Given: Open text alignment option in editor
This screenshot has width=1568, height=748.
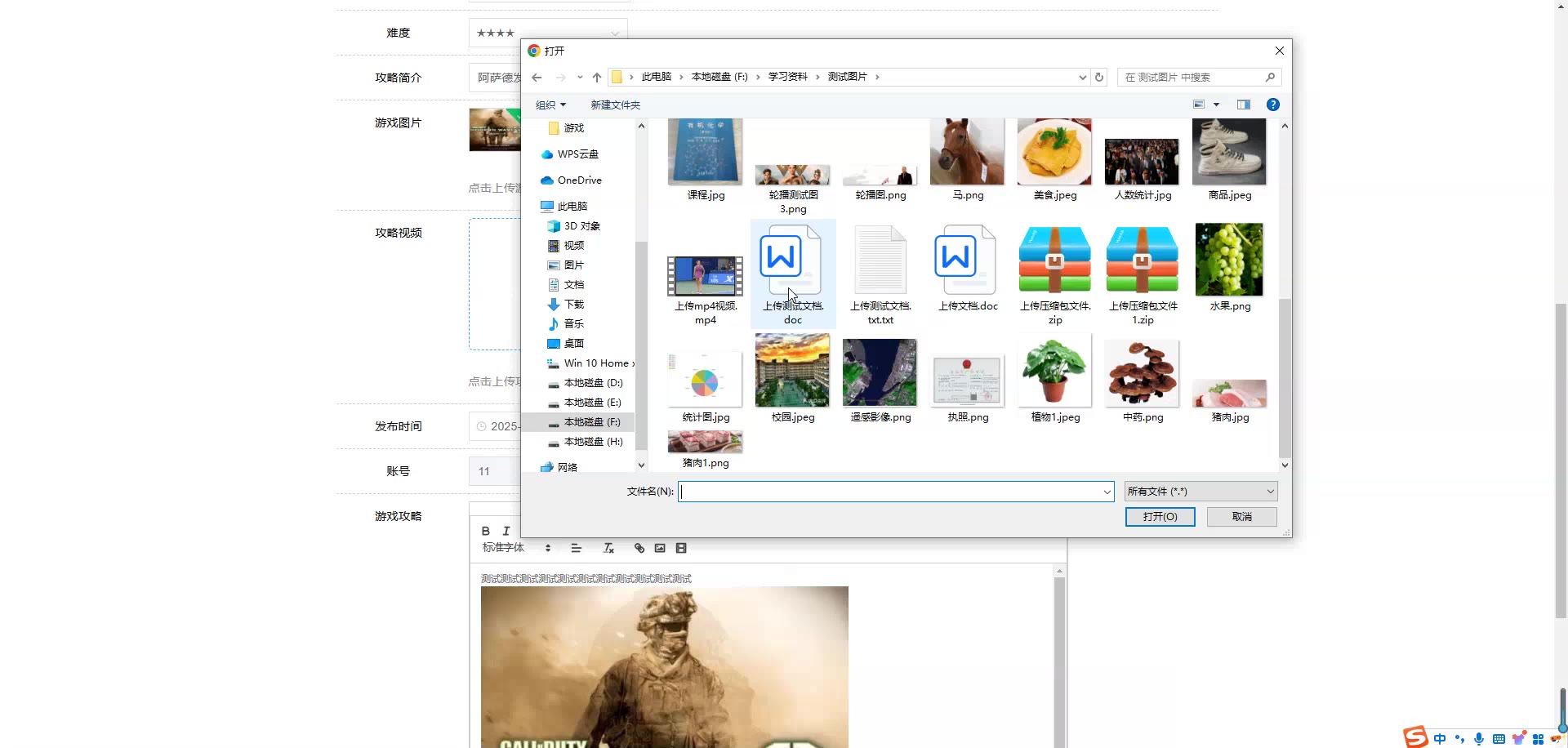Looking at the screenshot, I should [x=576, y=548].
